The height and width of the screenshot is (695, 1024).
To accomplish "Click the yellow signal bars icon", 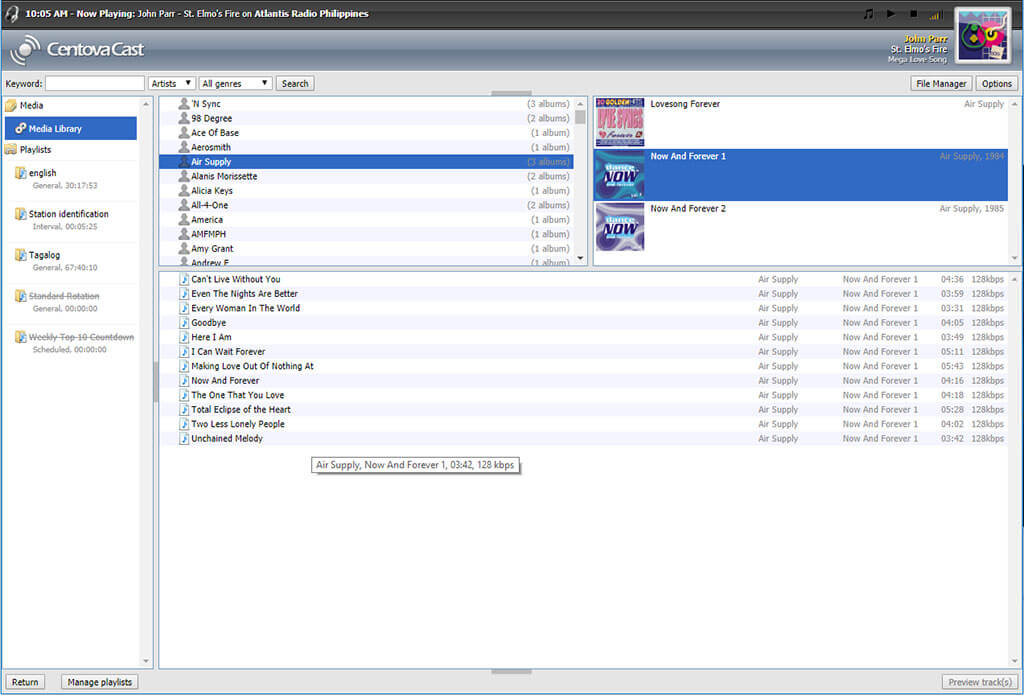I will pyautogui.click(x=936, y=14).
